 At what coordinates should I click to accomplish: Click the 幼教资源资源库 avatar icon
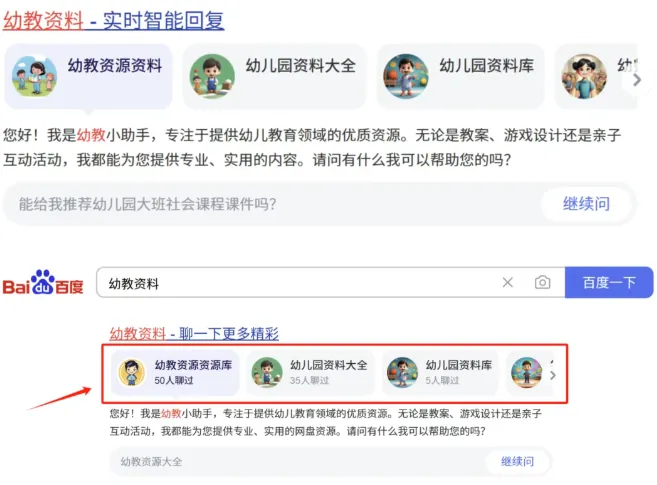click(x=132, y=372)
